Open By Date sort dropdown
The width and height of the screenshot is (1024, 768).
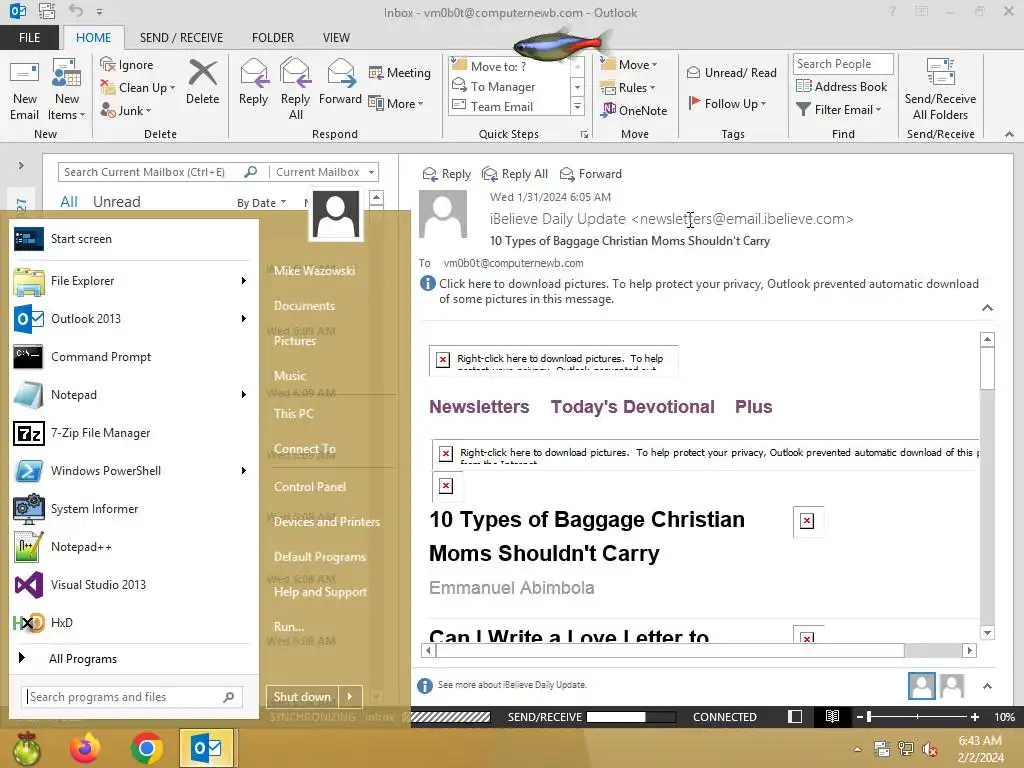[261, 202]
